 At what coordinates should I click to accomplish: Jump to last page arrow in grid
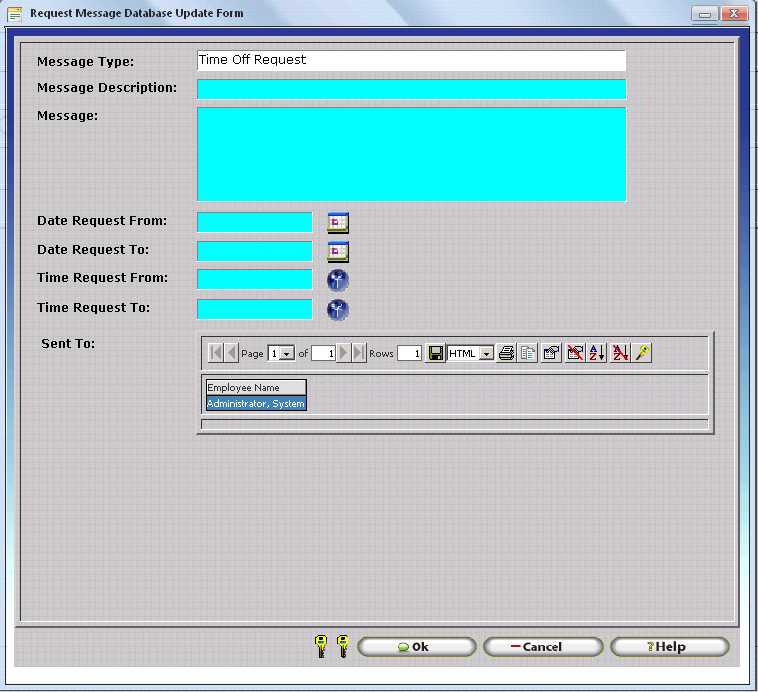[359, 353]
